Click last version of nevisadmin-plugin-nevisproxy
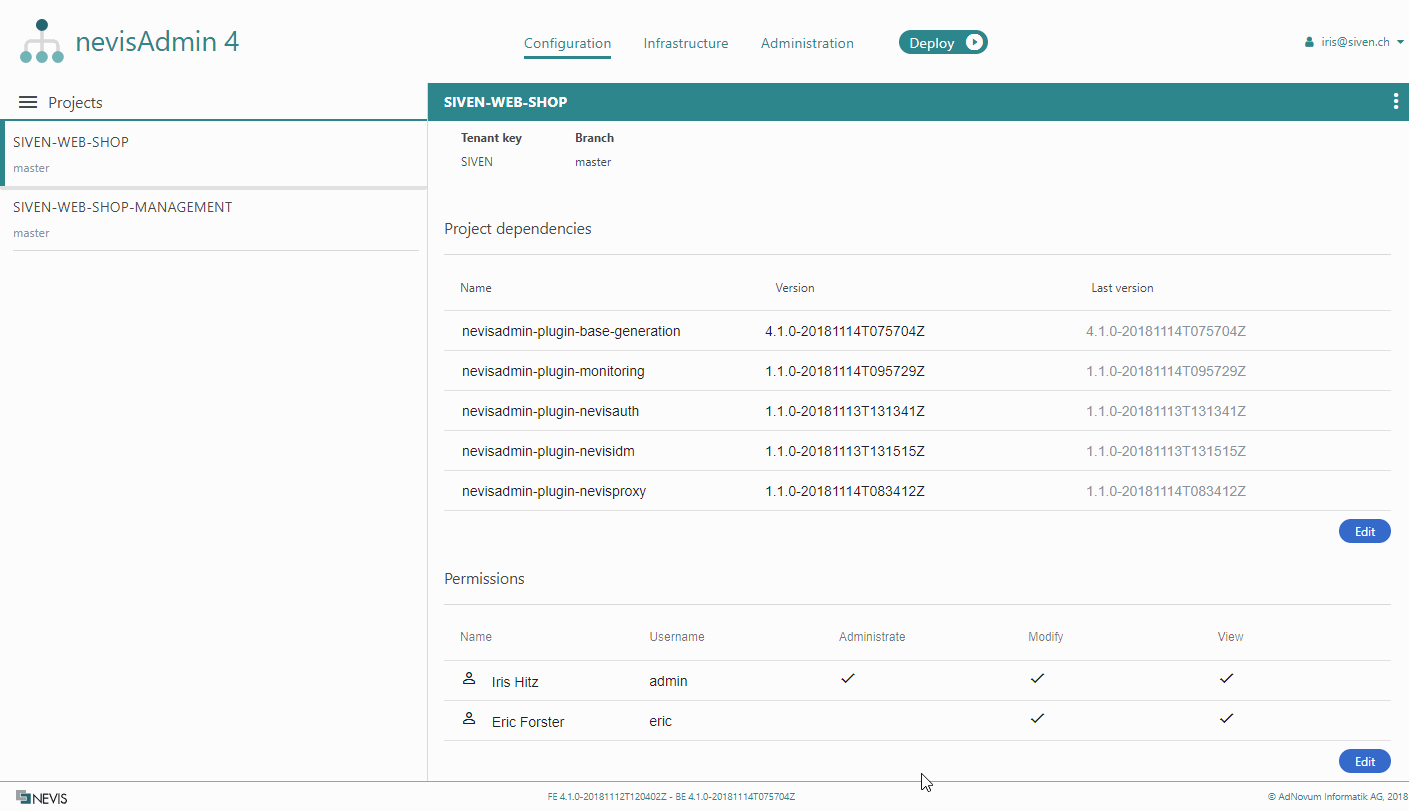The image size is (1409, 811). (x=1166, y=491)
